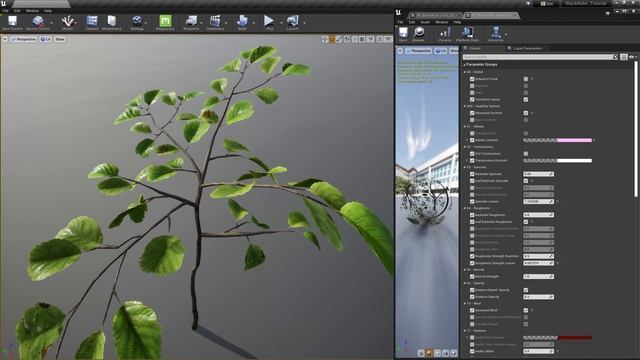The image size is (640, 360).
Task: Click Perspective button in material preview viewport
Action: point(418,51)
